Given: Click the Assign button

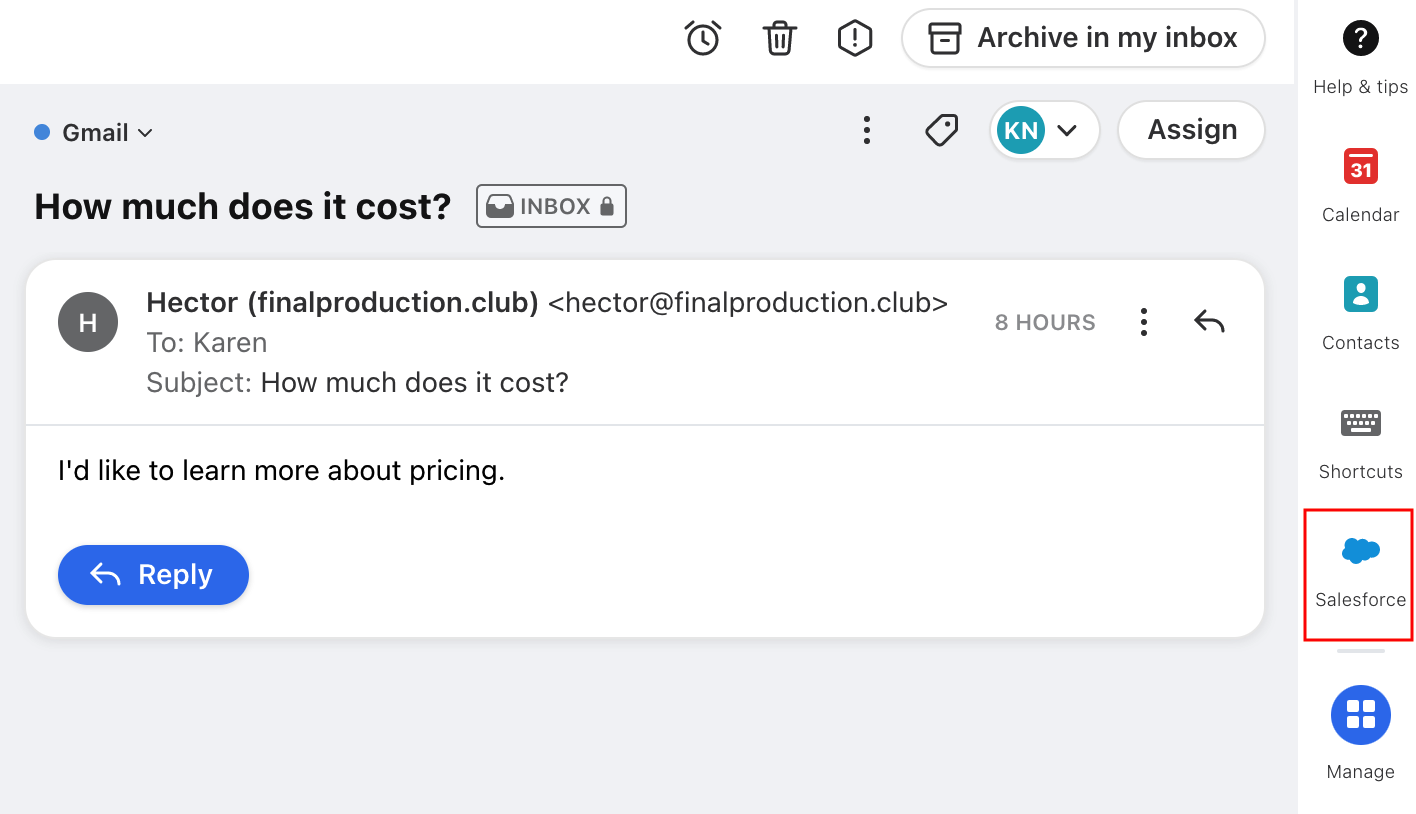Looking at the screenshot, I should click(x=1191, y=130).
